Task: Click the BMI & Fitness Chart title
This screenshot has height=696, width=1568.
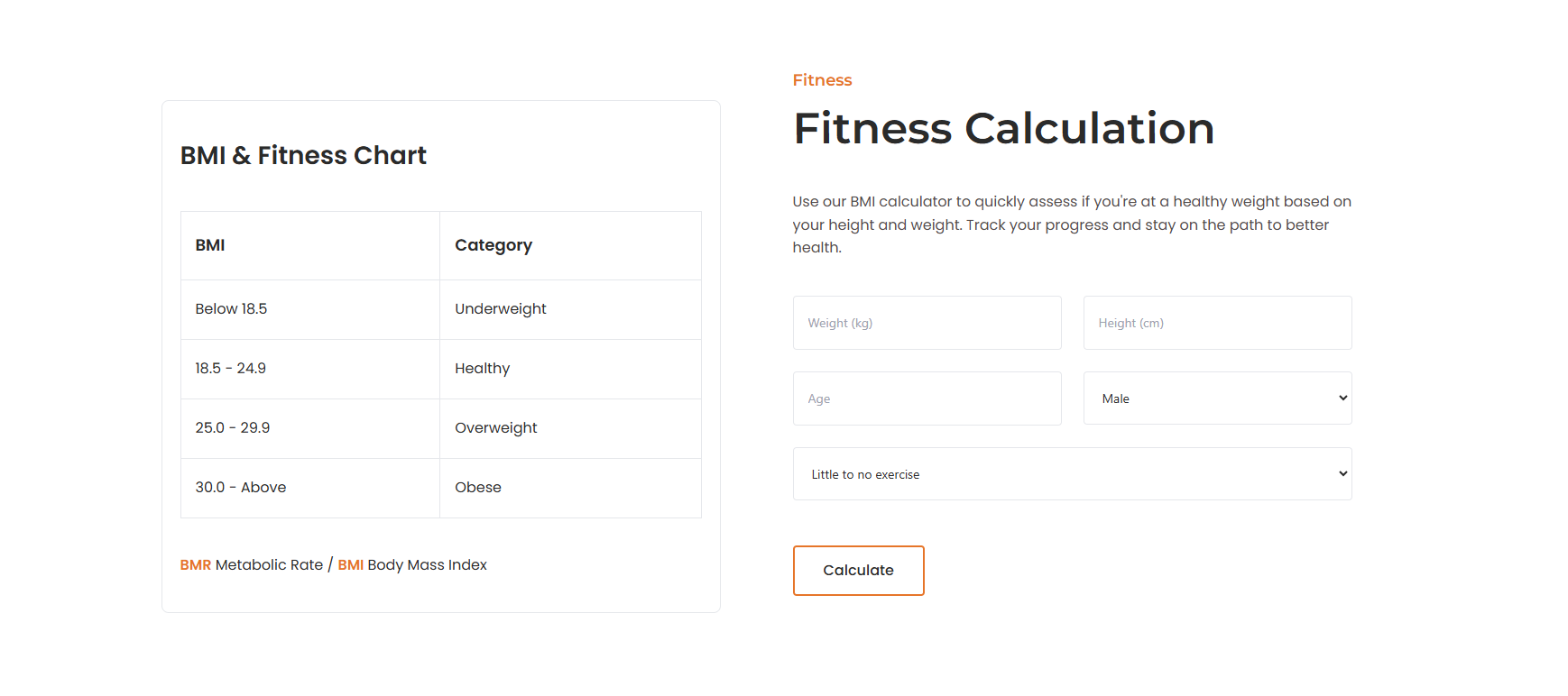Action: click(303, 156)
